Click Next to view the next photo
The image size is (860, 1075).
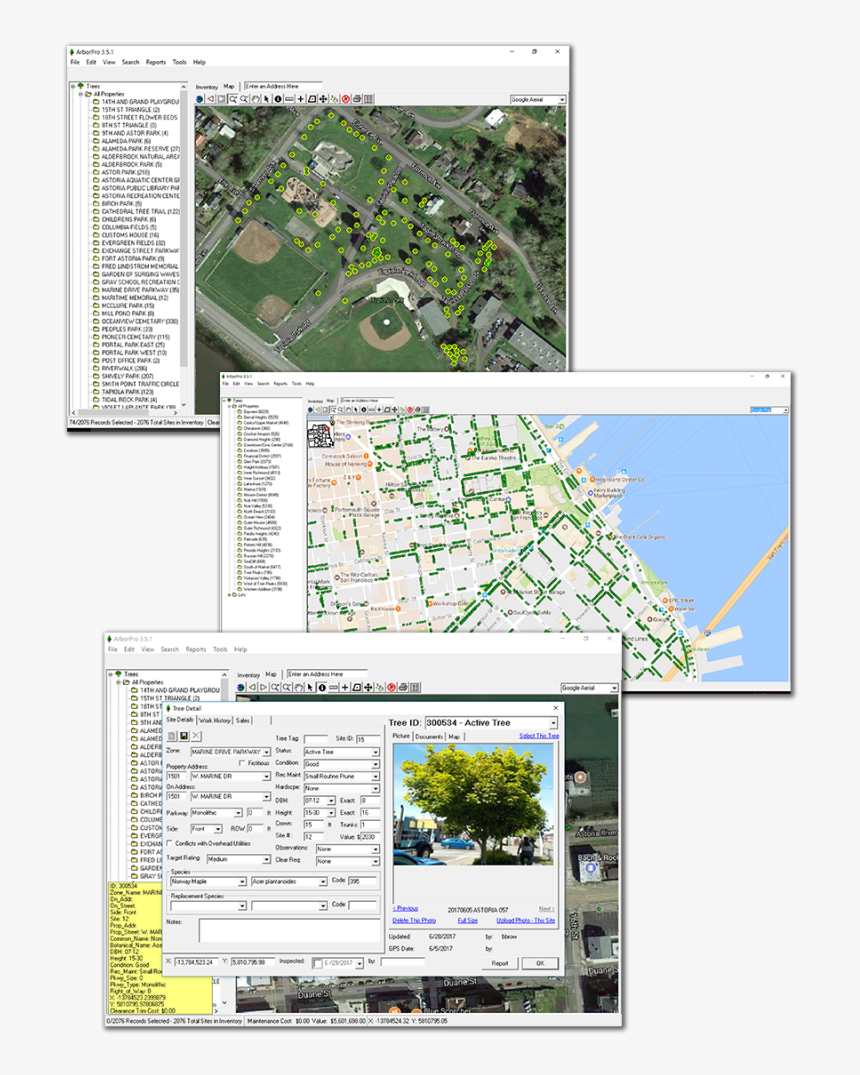coord(546,909)
